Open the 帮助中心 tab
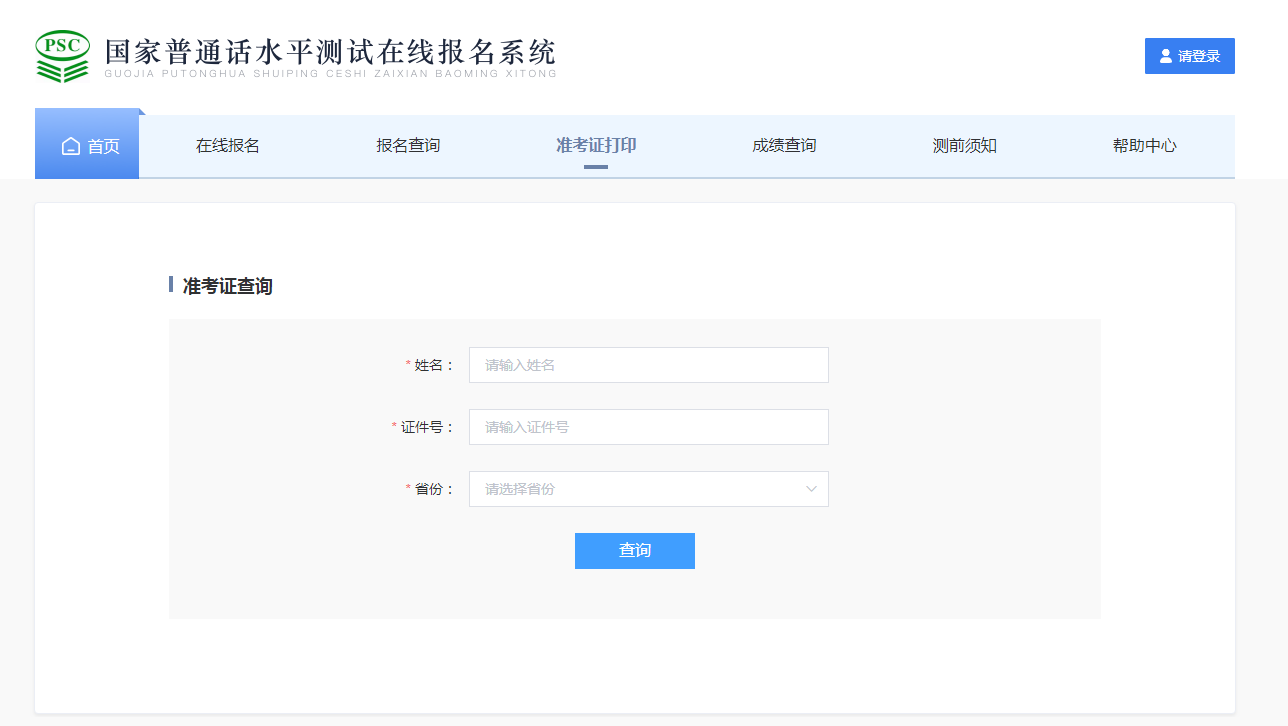The height and width of the screenshot is (726, 1288). [x=1144, y=146]
